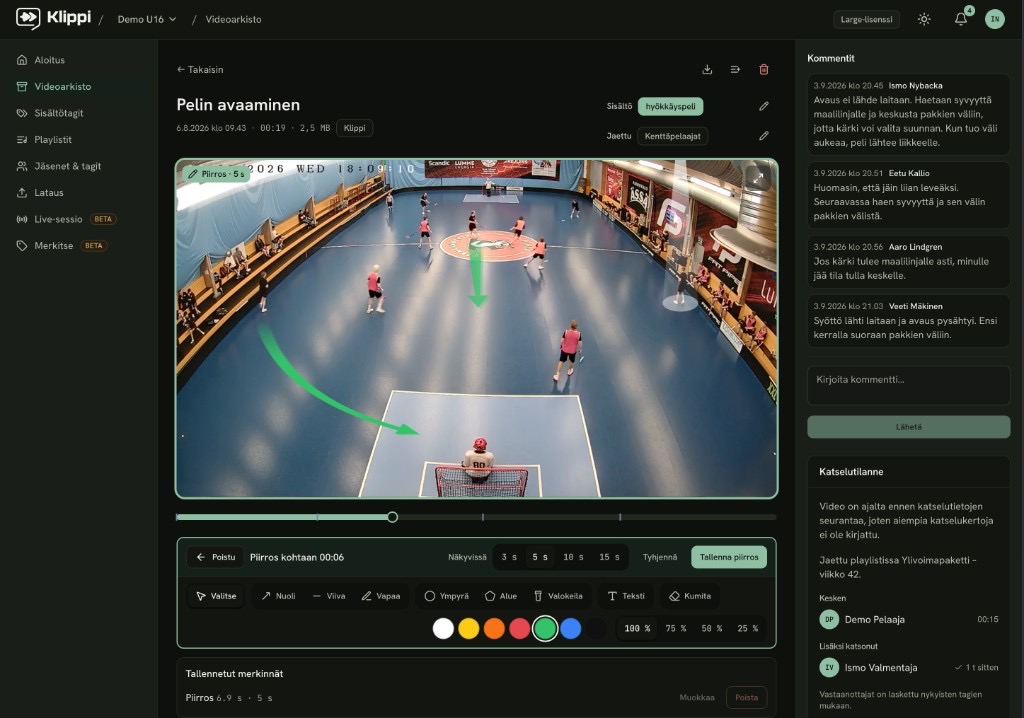The width and height of the screenshot is (1024, 718).
Task: Select the Kumita eraser tool
Action: point(690,596)
